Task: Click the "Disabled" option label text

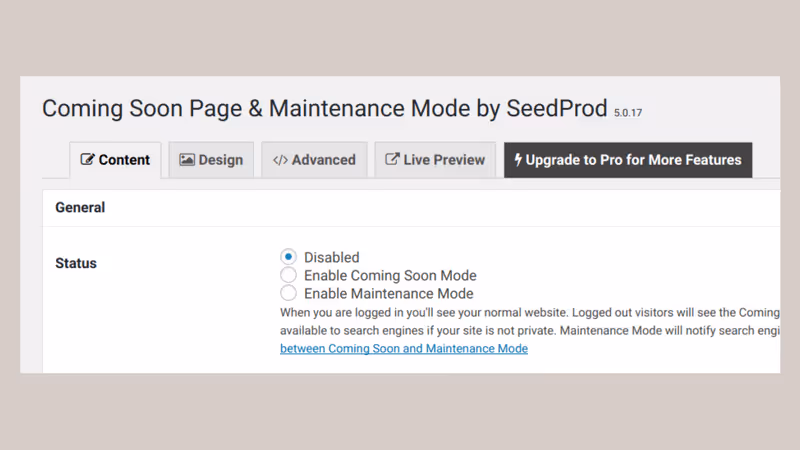Action: click(332, 257)
